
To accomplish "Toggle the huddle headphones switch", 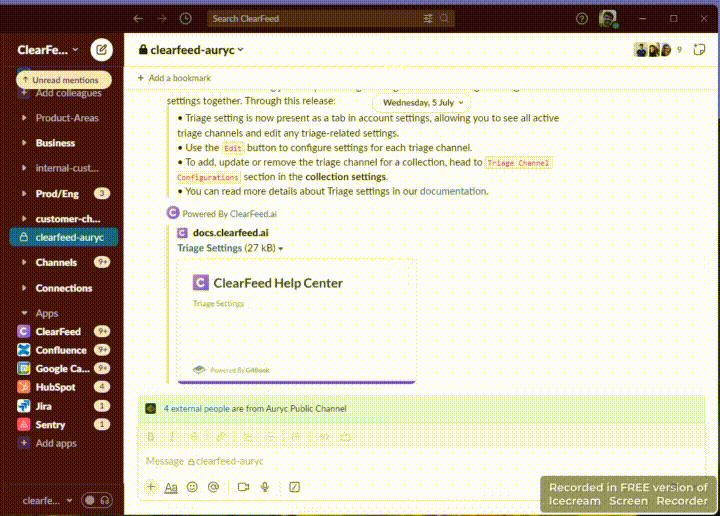I will pos(97,500).
